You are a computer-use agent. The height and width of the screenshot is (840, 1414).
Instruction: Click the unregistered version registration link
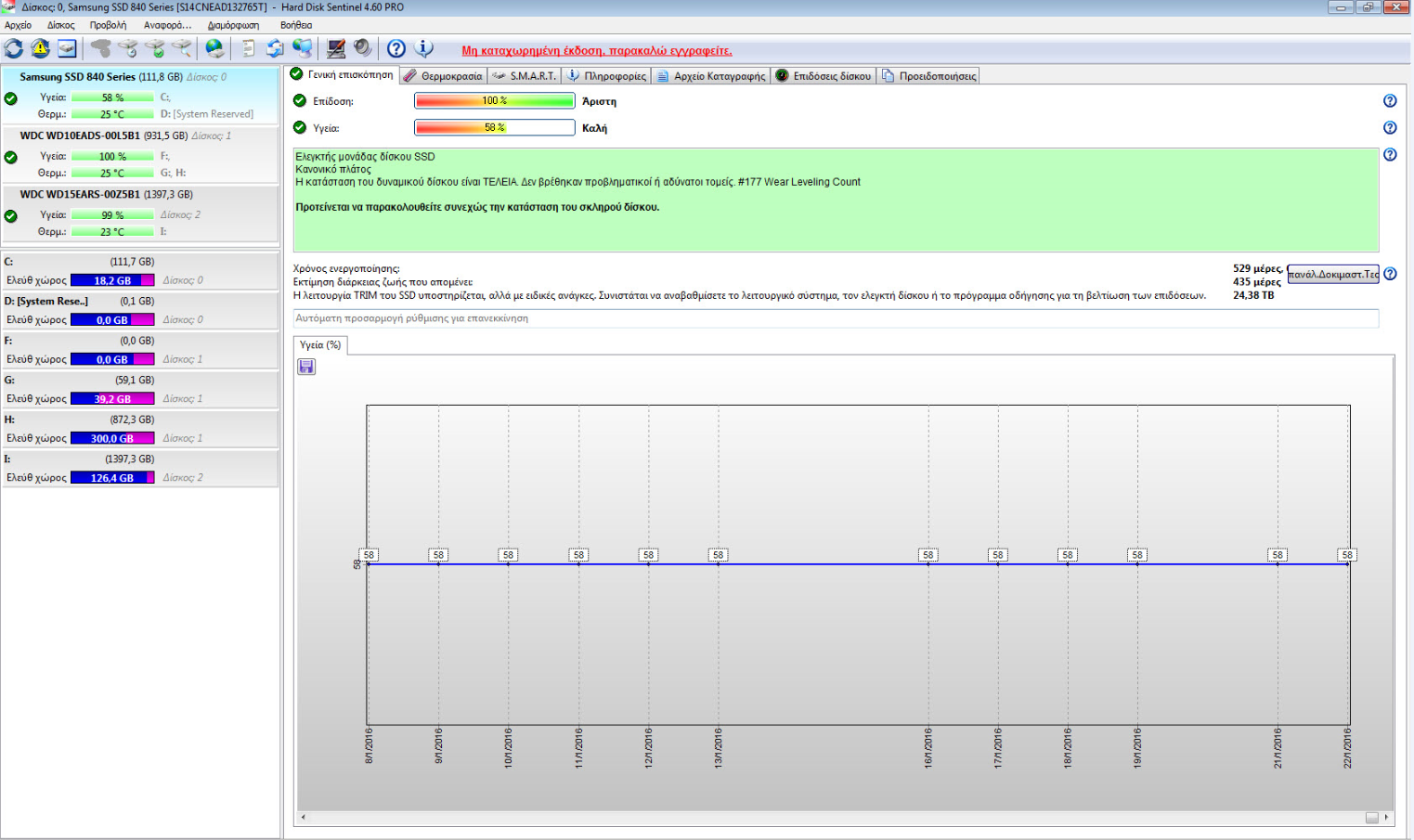coord(597,51)
